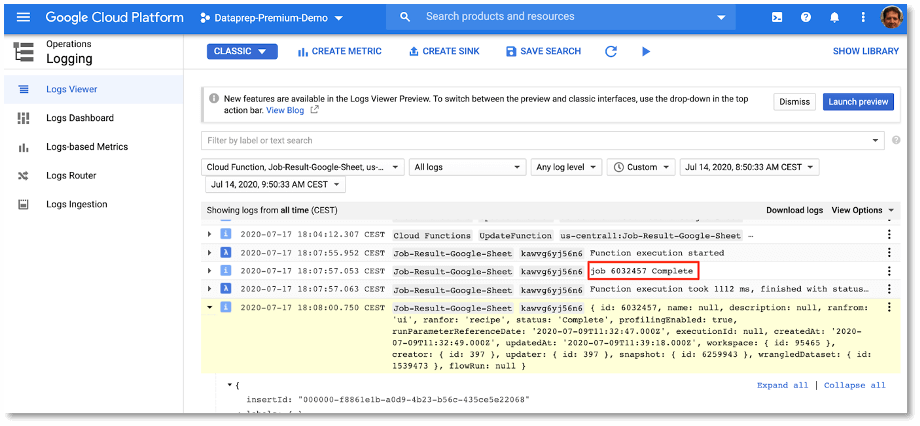The width and height of the screenshot is (920, 426).
Task: Open options menu for Function execution took row
Action: pos(889,289)
